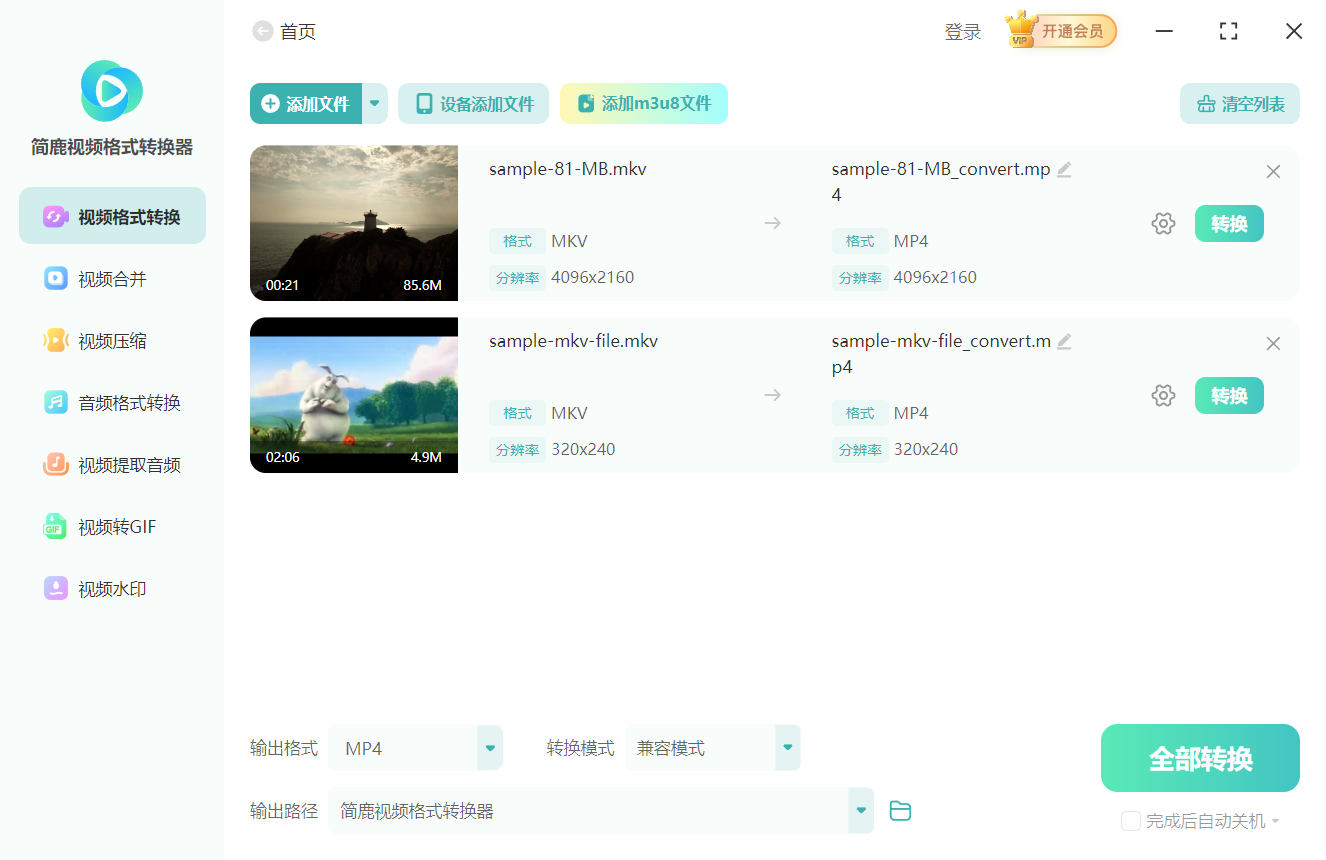Enable 完成后自动关机 (shutdown after completion)
The width and height of the screenshot is (1326, 860).
(x=1131, y=820)
